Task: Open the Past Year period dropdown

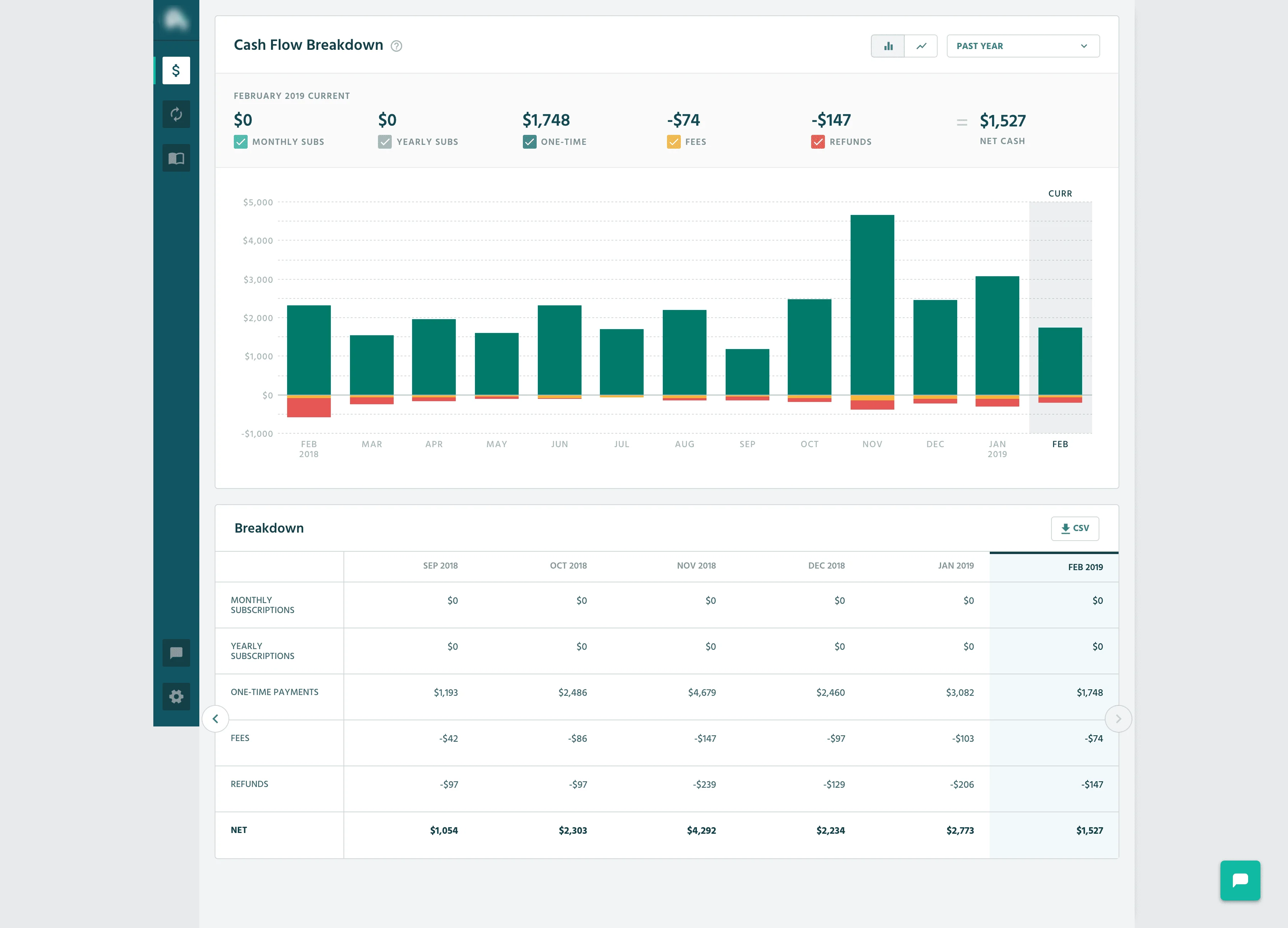Action: tap(1023, 46)
